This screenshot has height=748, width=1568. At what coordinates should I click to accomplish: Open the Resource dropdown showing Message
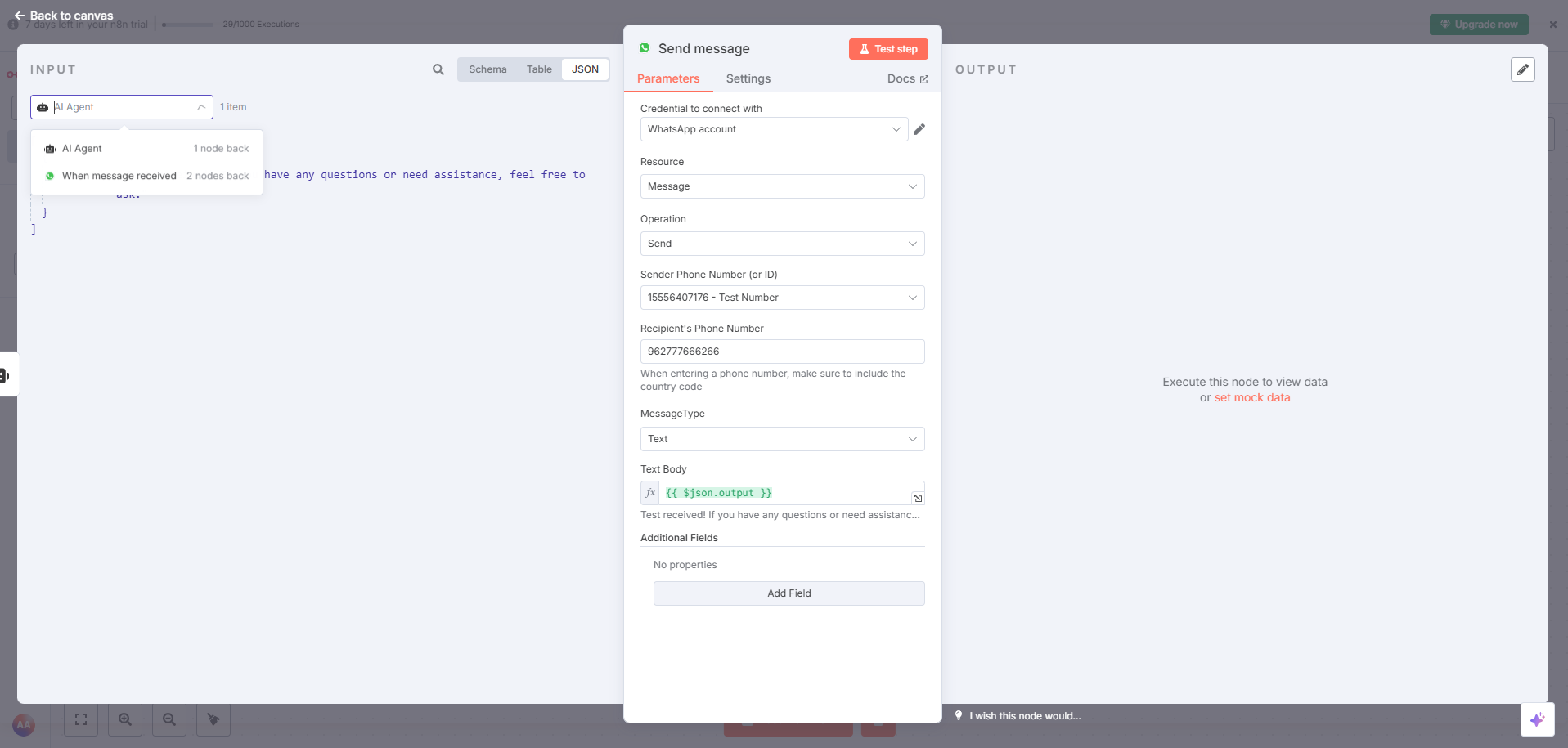[782, 186]
